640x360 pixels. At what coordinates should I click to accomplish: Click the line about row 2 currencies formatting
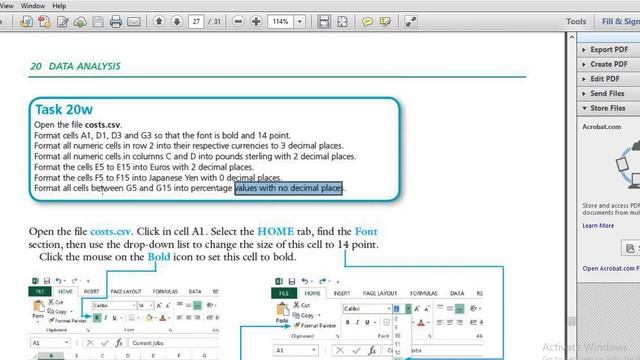[x=189, y=146]
